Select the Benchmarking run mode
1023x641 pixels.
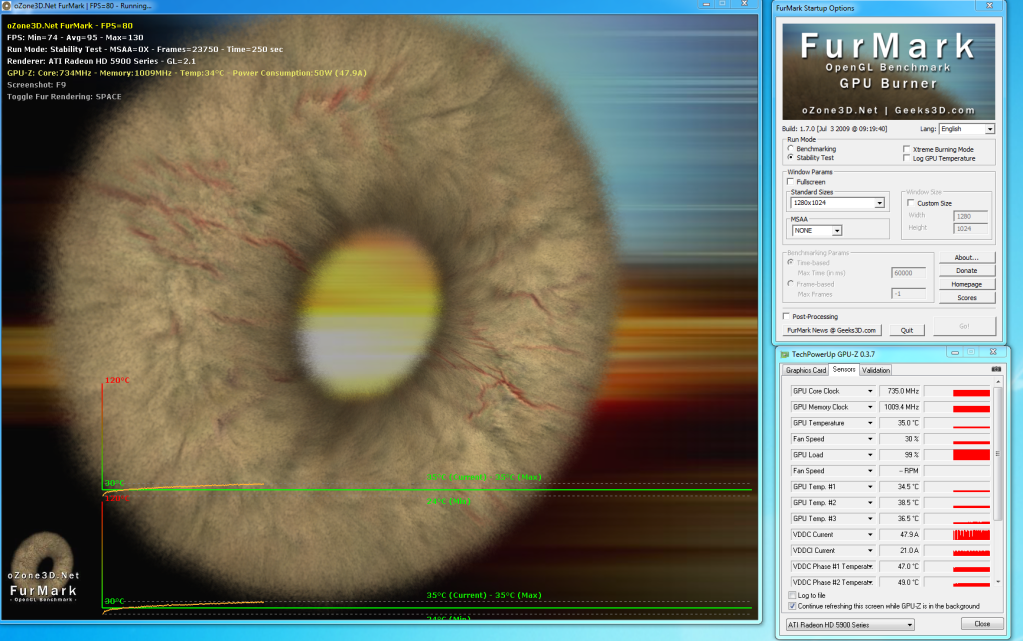point(791,149)
